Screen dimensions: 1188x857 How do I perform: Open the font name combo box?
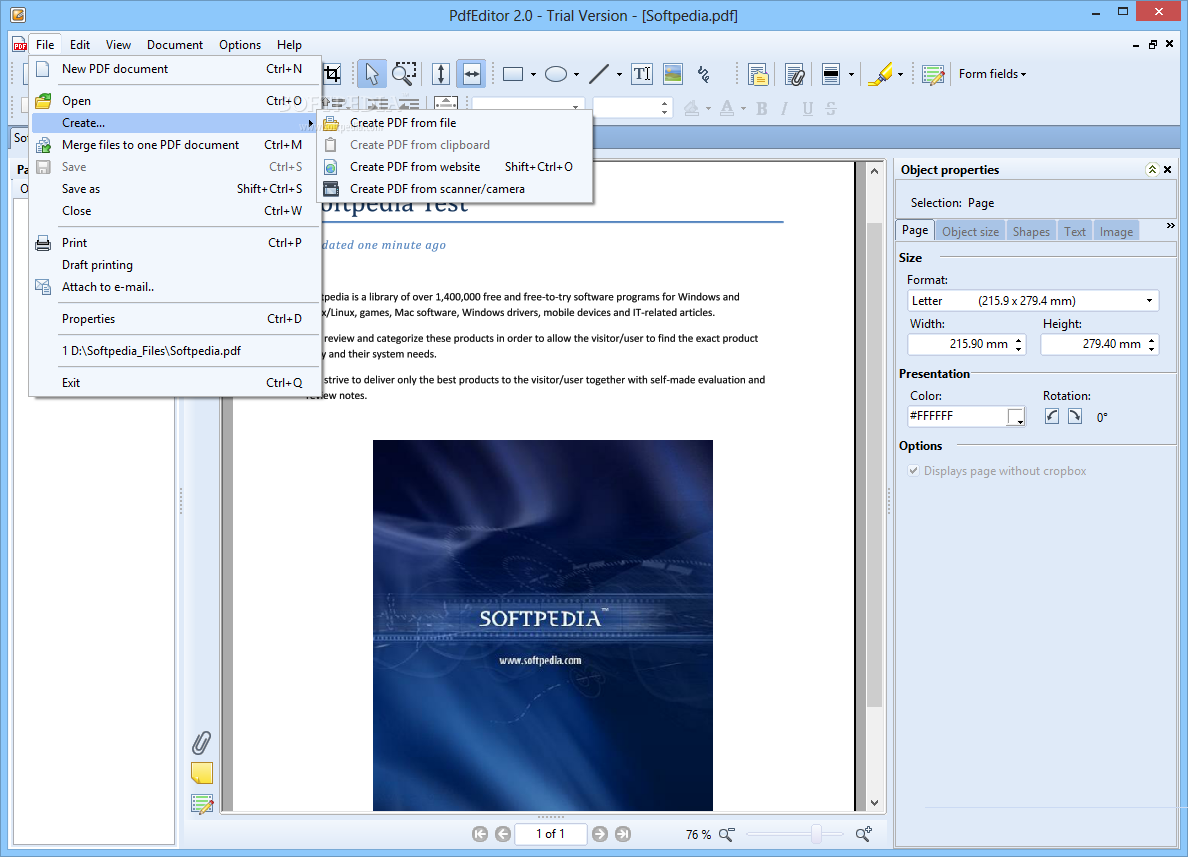coord(528,108)
